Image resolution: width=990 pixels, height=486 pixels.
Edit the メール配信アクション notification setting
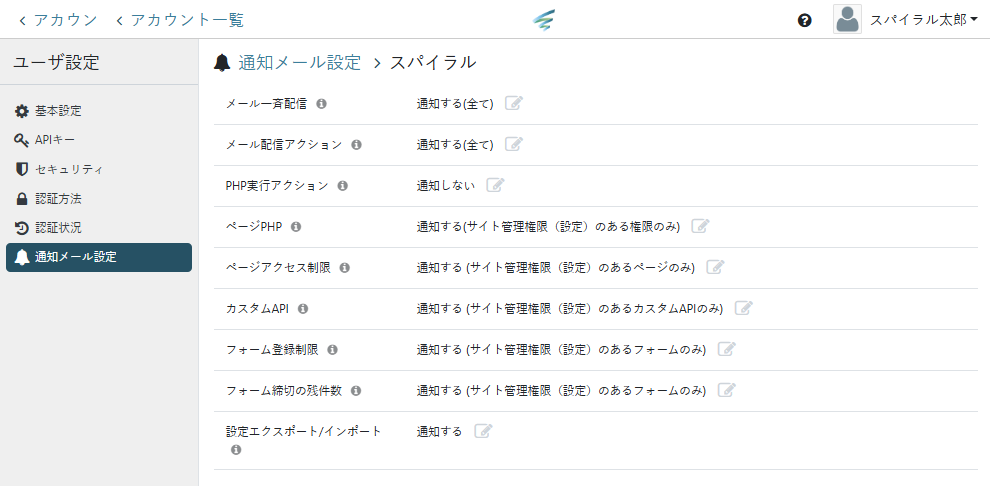(x=514, y=144)
